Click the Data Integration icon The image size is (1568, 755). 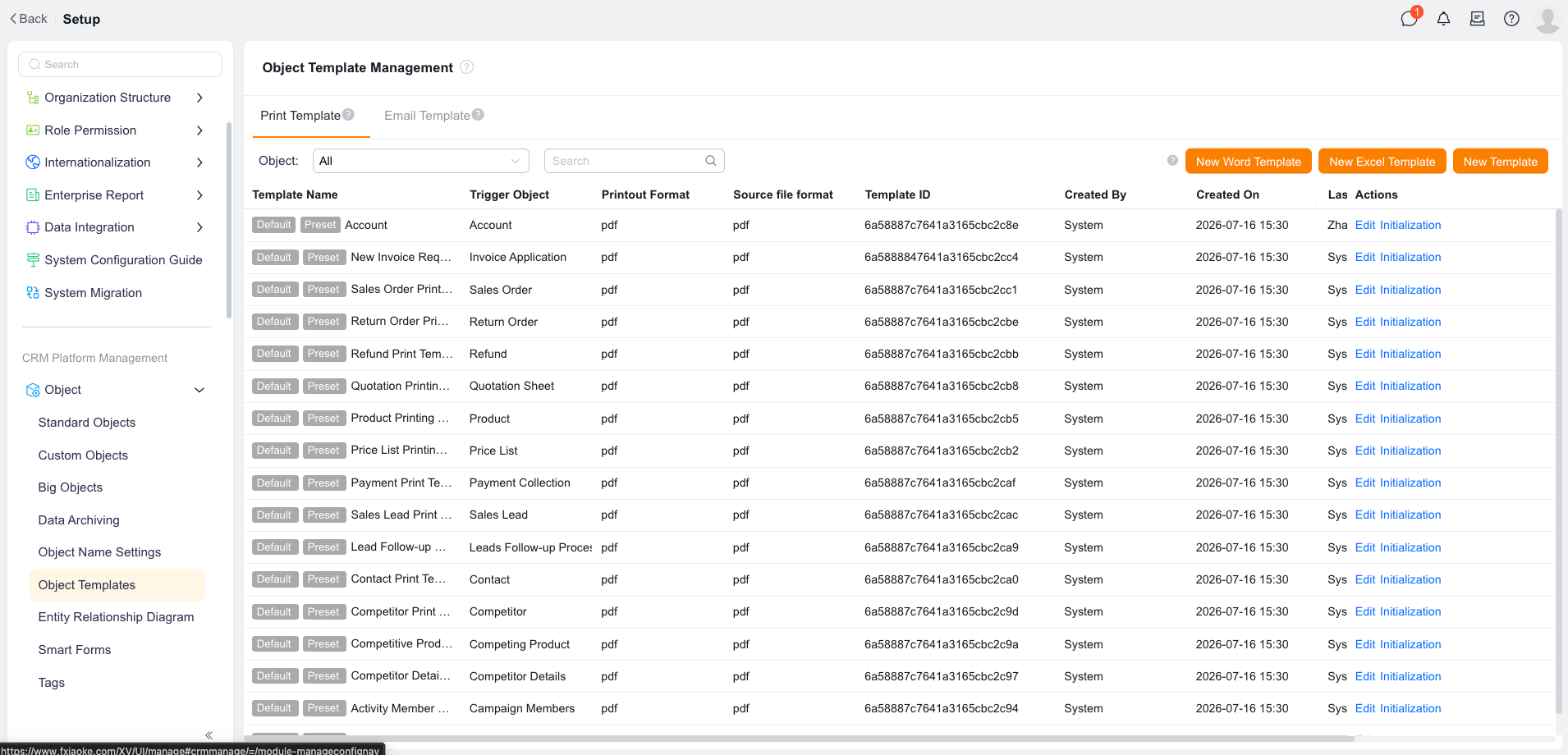pos(33,227)
